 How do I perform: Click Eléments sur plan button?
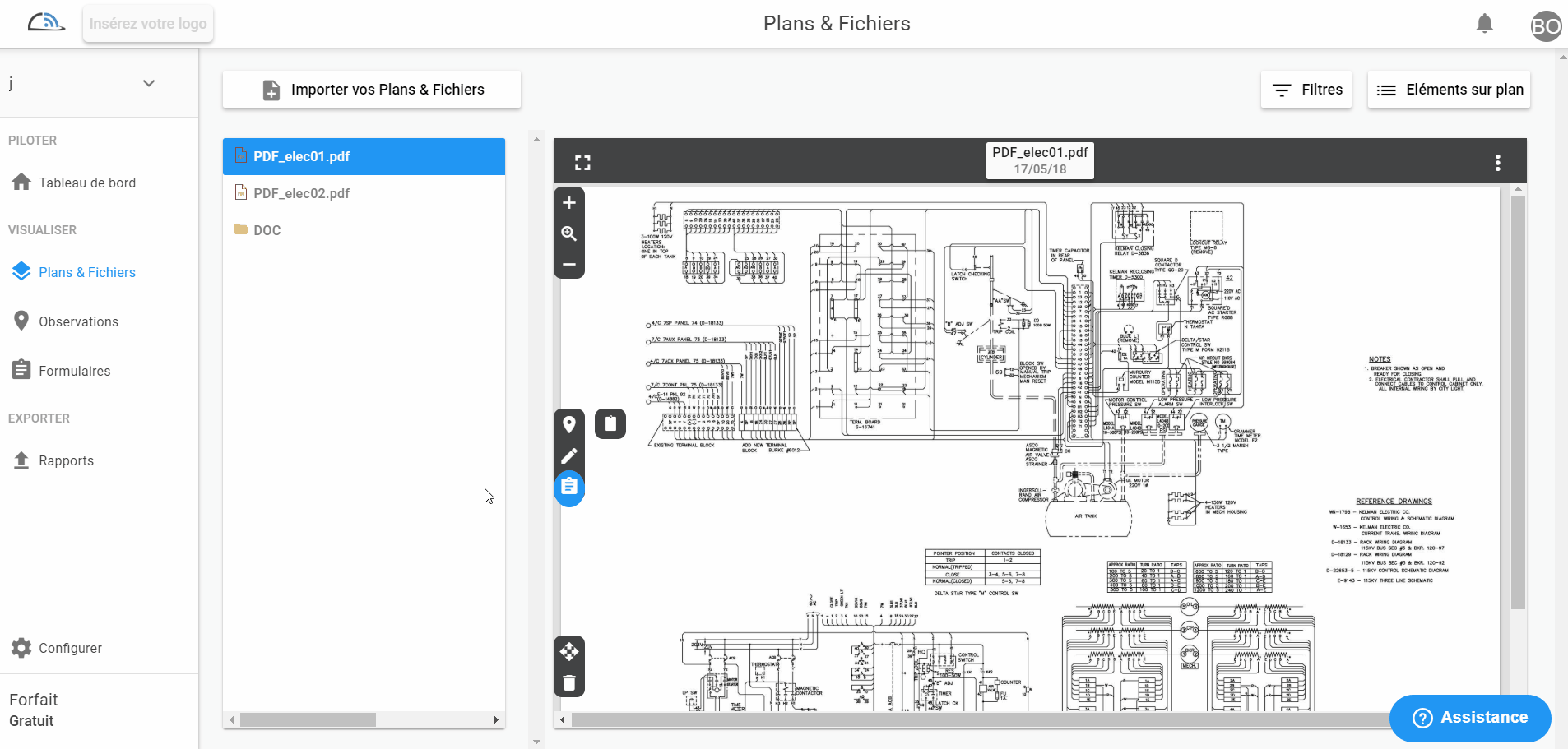[1449, 90]
